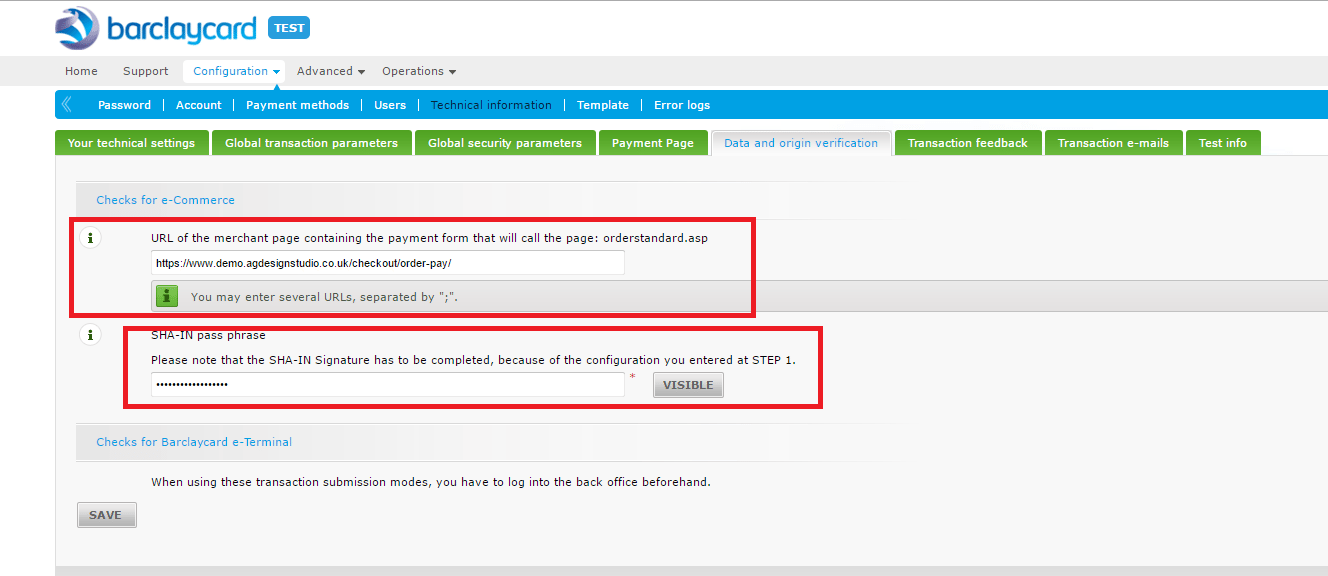Show info for SHA-IN pass phrase

(x=90, y=335)
